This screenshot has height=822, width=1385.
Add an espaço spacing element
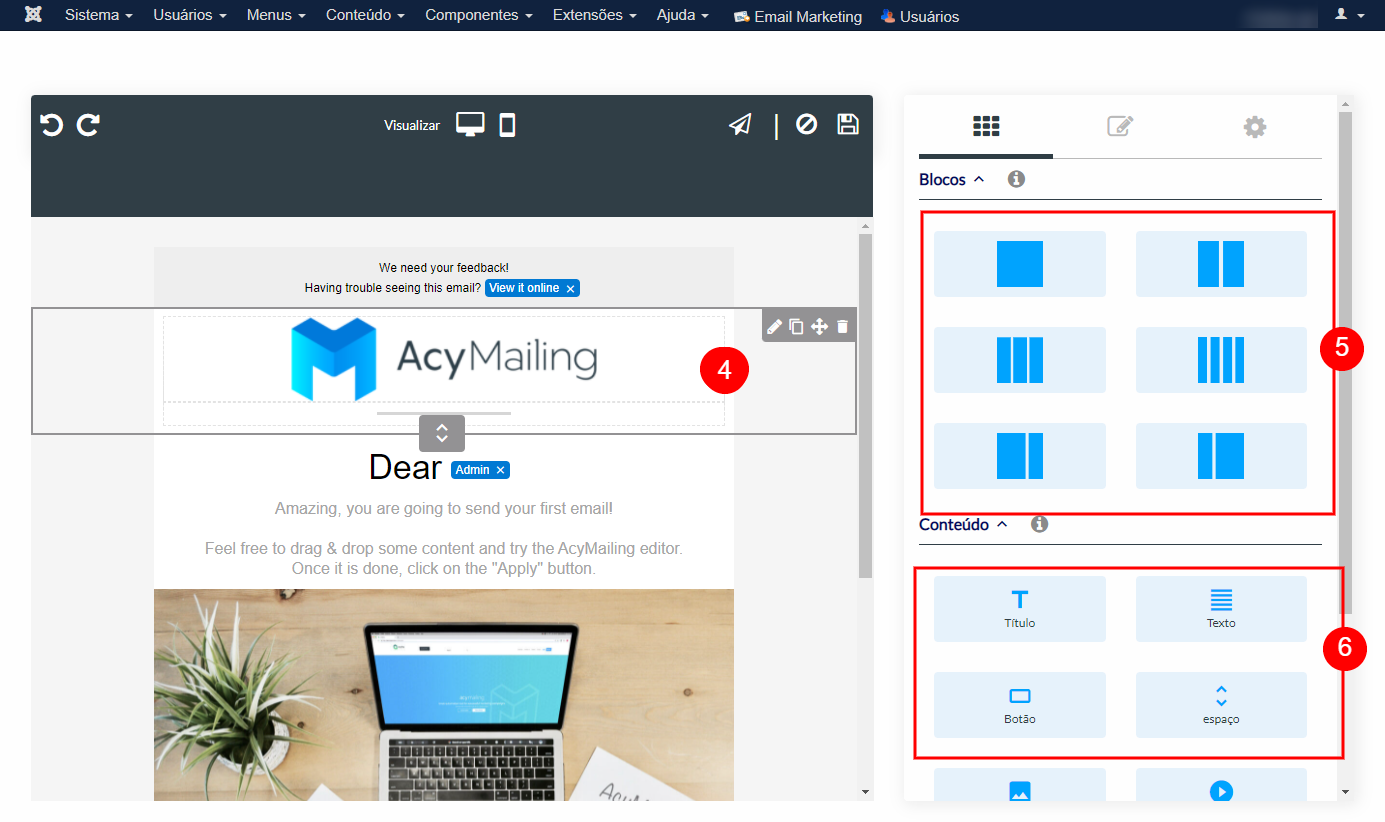coord(1221,704)
